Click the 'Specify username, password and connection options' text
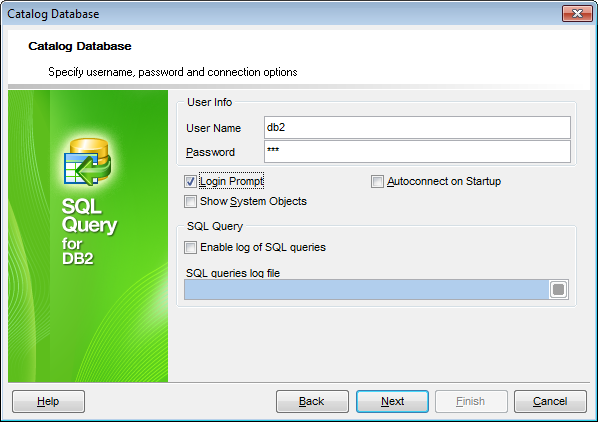The width and height of the screenshot is (598, 422). (173, 72)
